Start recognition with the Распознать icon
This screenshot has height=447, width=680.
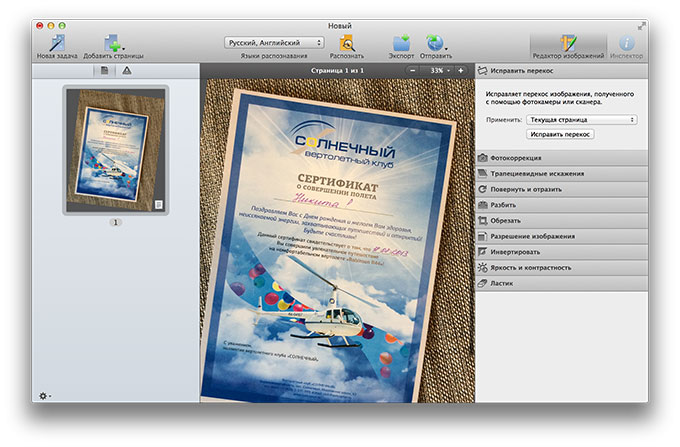pos(347,42)
